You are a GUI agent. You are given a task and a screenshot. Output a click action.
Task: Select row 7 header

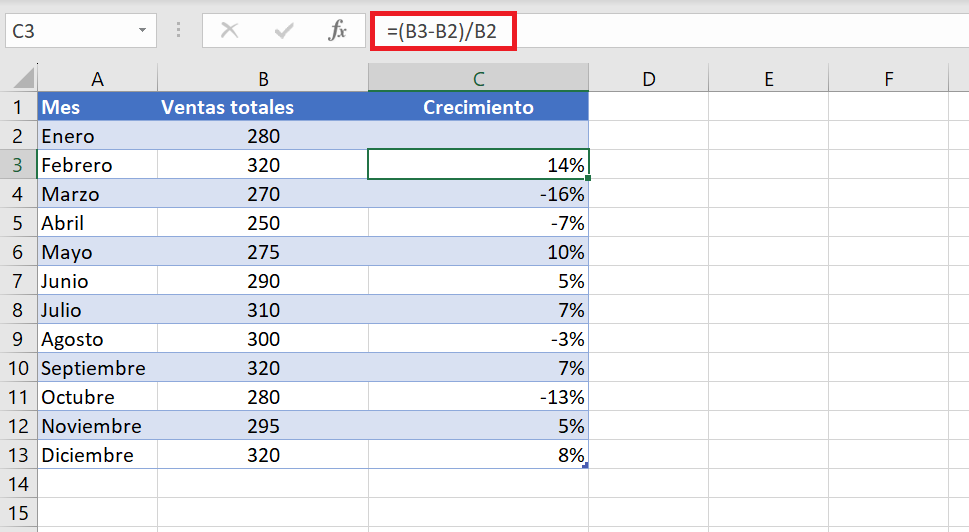(x=18, y=281)
